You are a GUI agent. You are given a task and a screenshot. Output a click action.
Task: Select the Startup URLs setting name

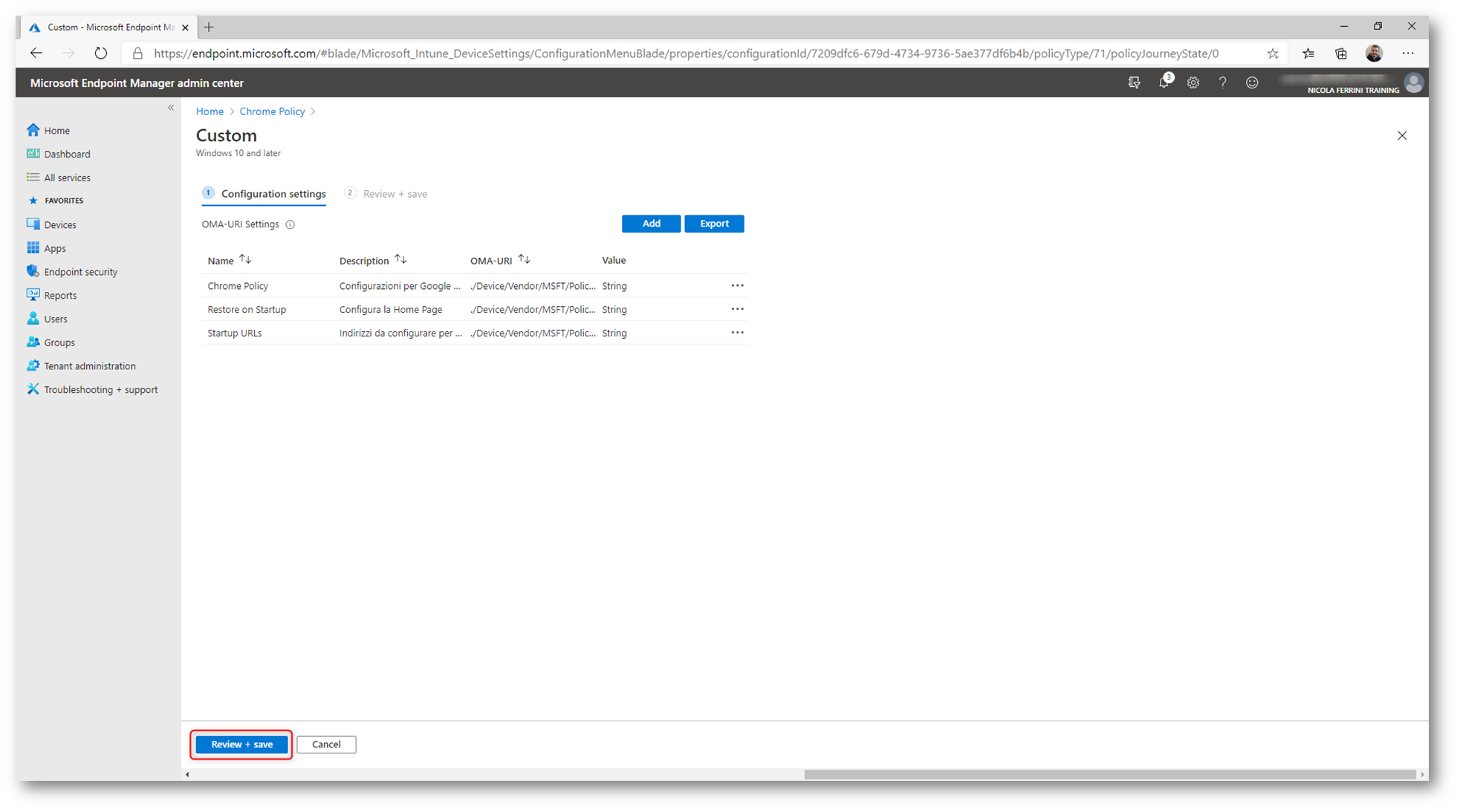235,334
